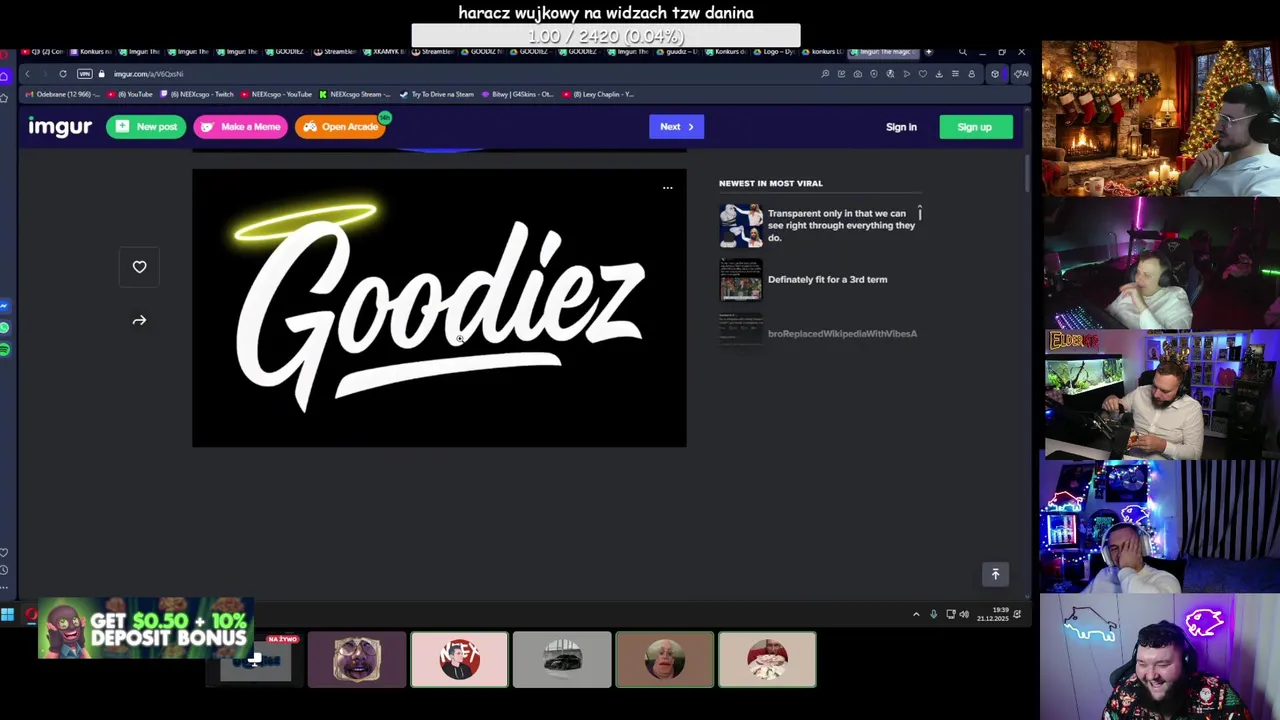This screenshot has width=1280, height=720.
Task: Click the New post button
Action: click(146, 127)
